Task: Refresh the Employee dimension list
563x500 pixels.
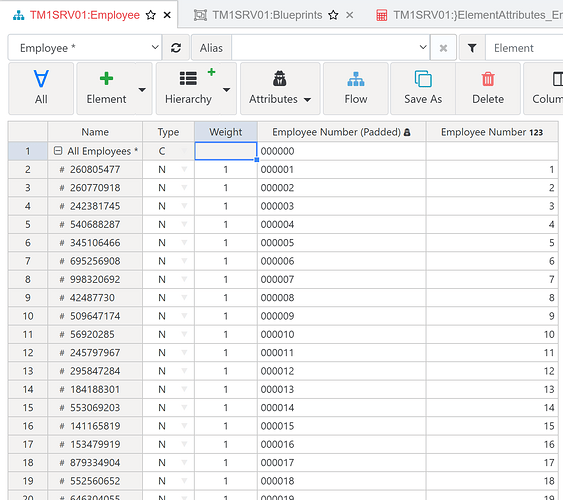Action: tap(176, 48)
